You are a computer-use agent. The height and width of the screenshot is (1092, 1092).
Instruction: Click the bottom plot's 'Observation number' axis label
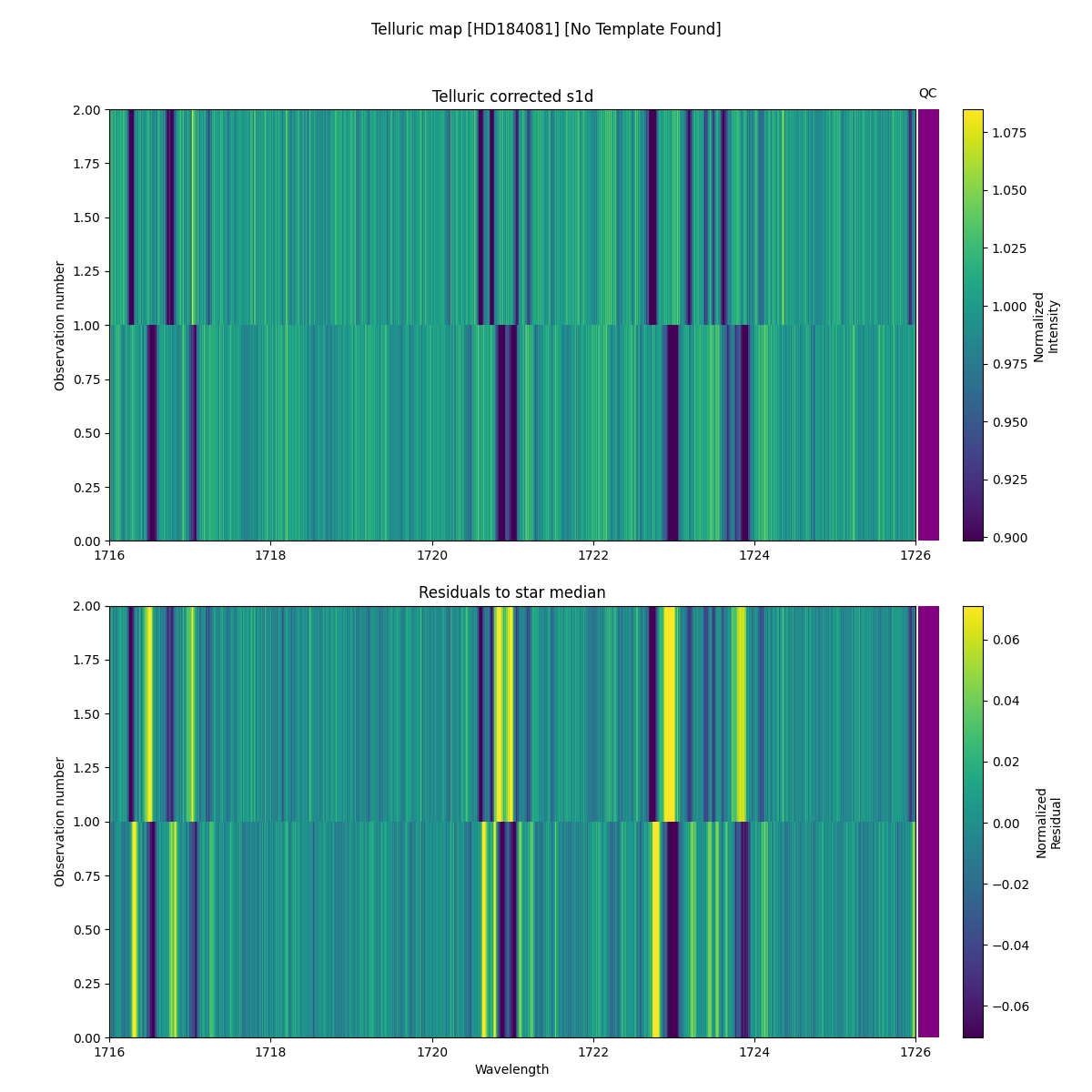tap(60, 822)
